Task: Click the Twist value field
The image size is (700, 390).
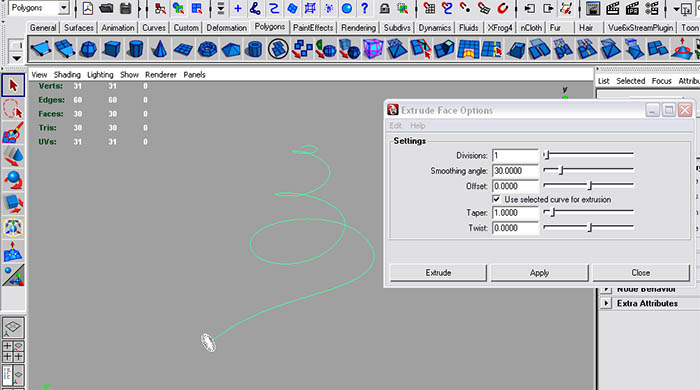Action: [515, 228]
